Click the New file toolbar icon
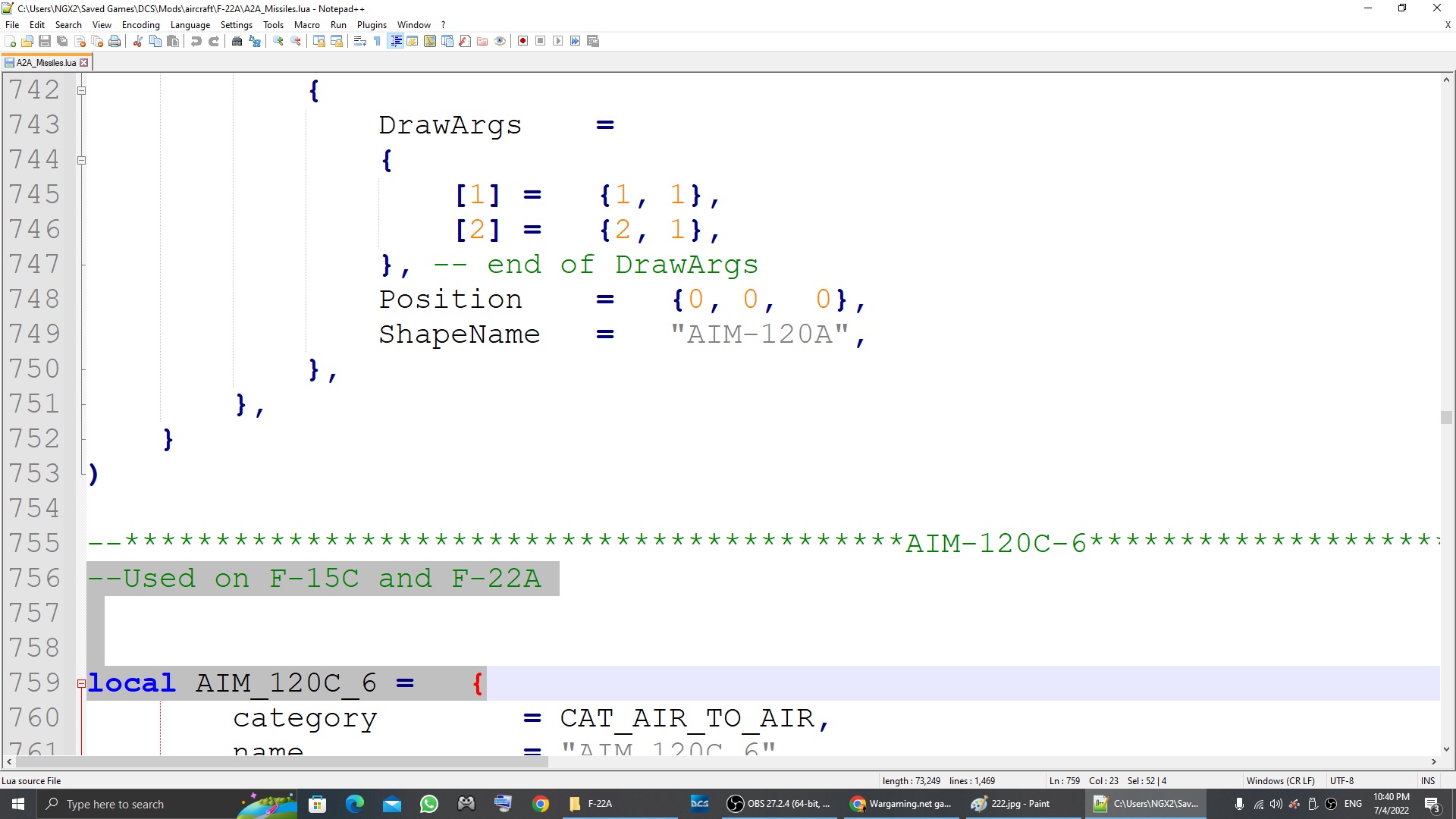 (x=10, y=41)
